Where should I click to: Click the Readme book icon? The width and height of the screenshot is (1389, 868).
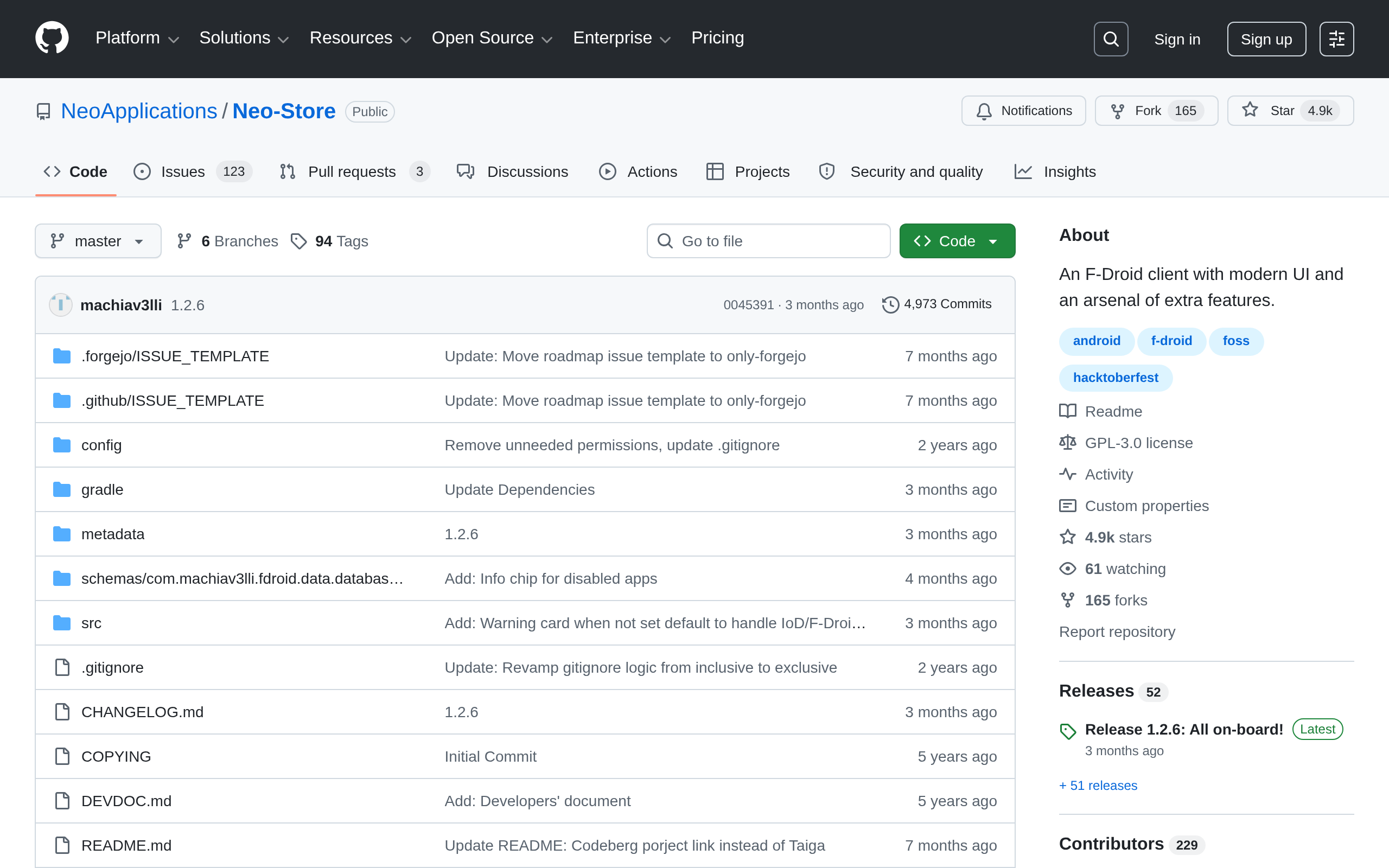pos(1068,411)
